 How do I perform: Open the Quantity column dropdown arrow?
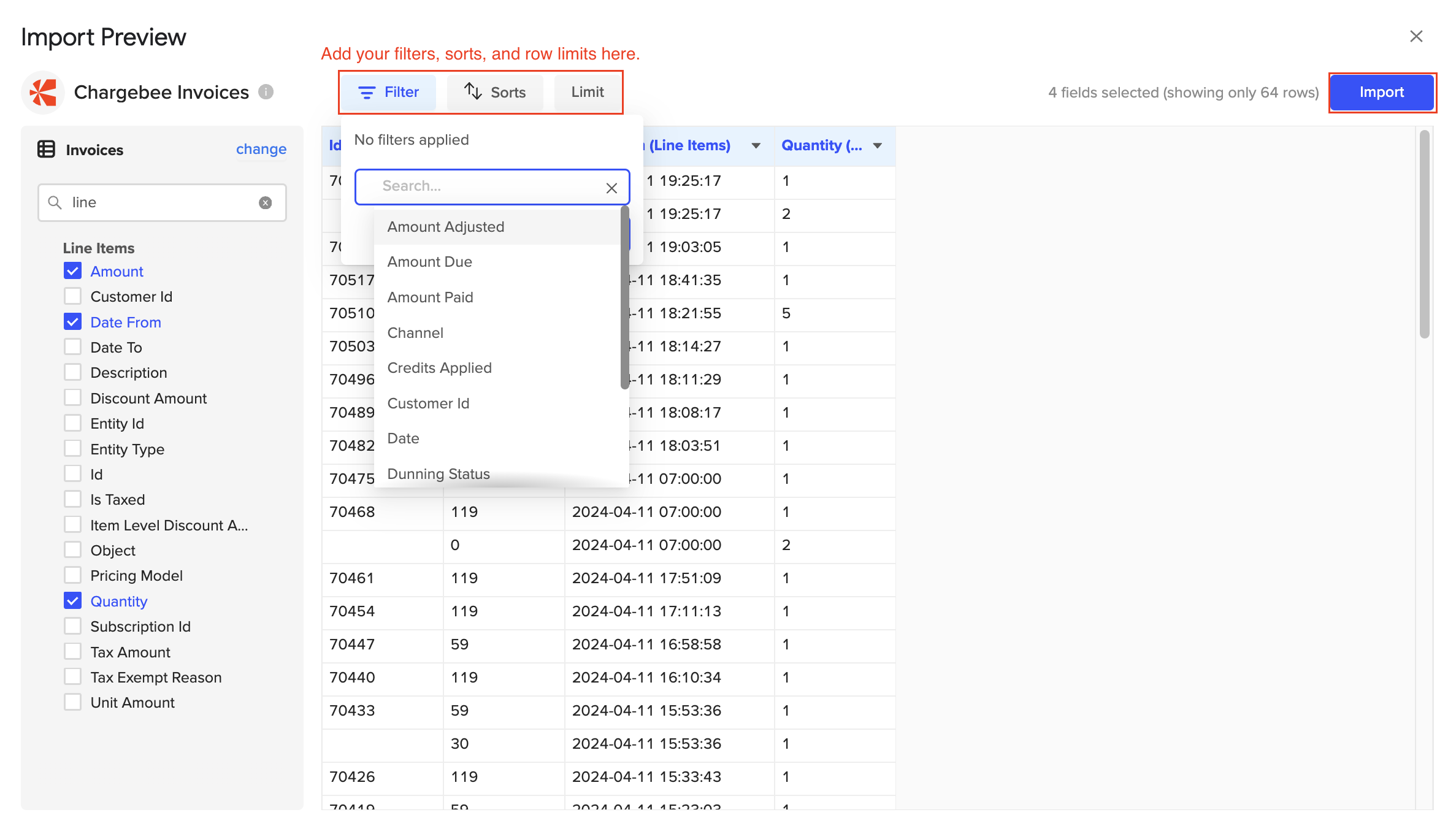point(878,146)
